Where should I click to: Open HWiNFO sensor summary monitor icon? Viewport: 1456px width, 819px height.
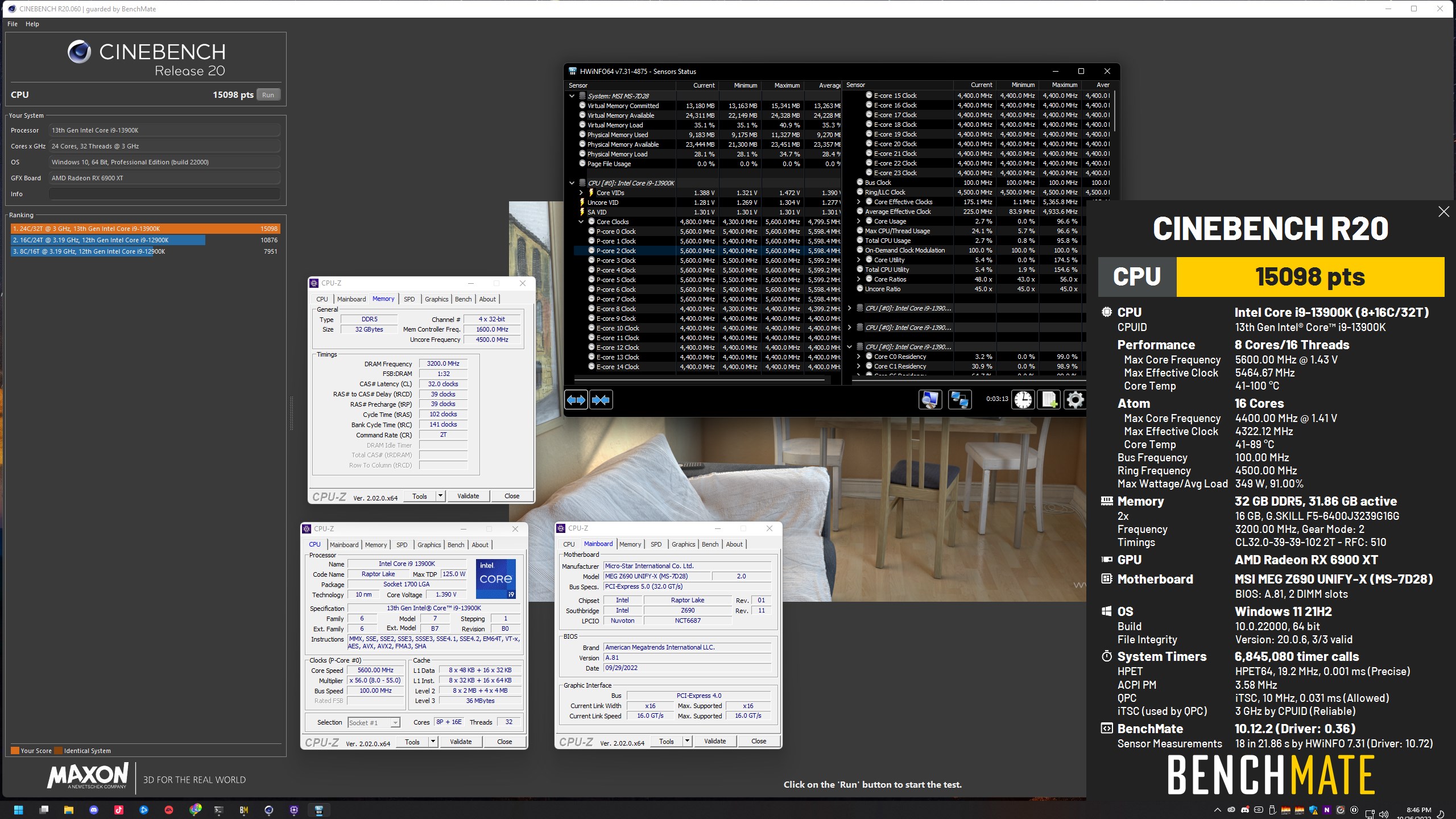[x=930, y=400]
